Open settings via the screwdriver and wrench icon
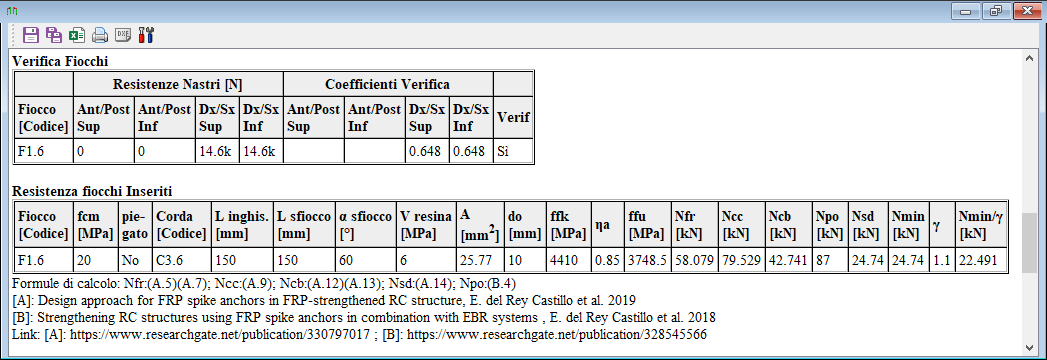The height and width of the screenshot is (360, 1047). (146, 35)
